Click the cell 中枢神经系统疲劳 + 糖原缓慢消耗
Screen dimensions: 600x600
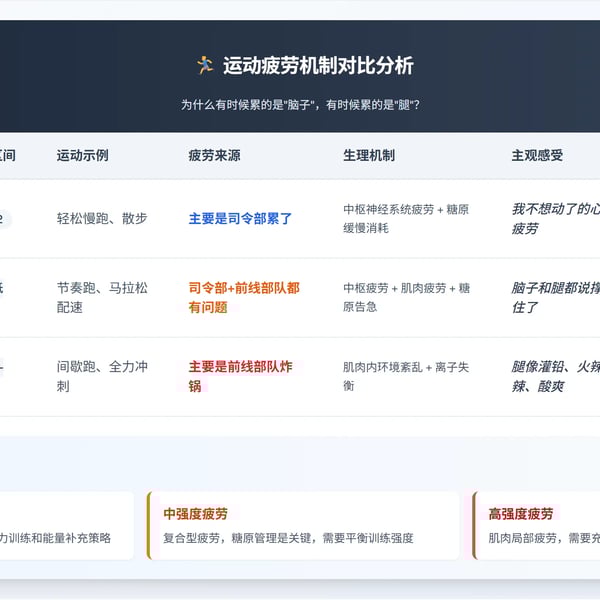coord(406,218)
